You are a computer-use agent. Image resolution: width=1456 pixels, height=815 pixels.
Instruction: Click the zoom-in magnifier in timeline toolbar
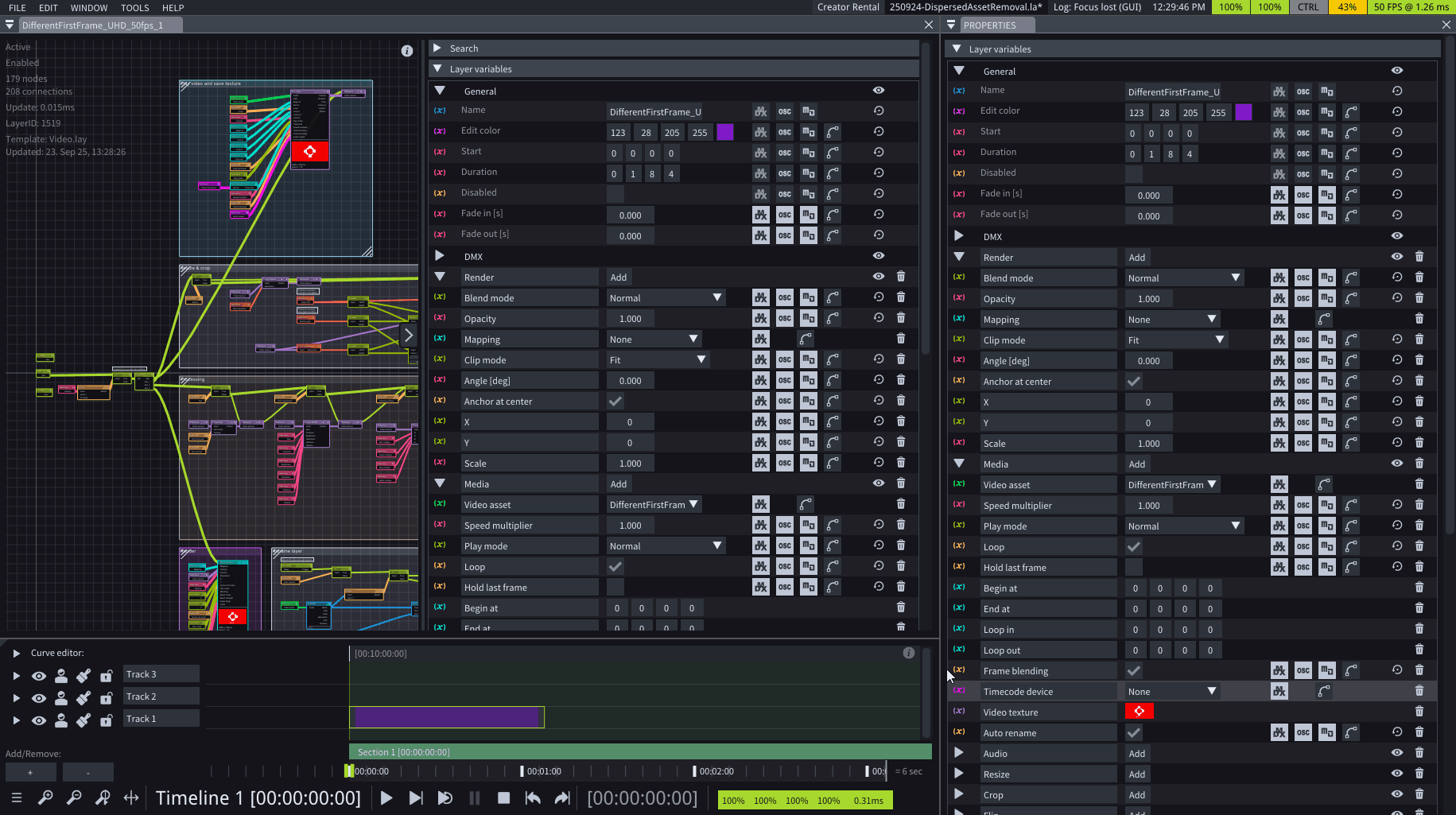[45, 798]
